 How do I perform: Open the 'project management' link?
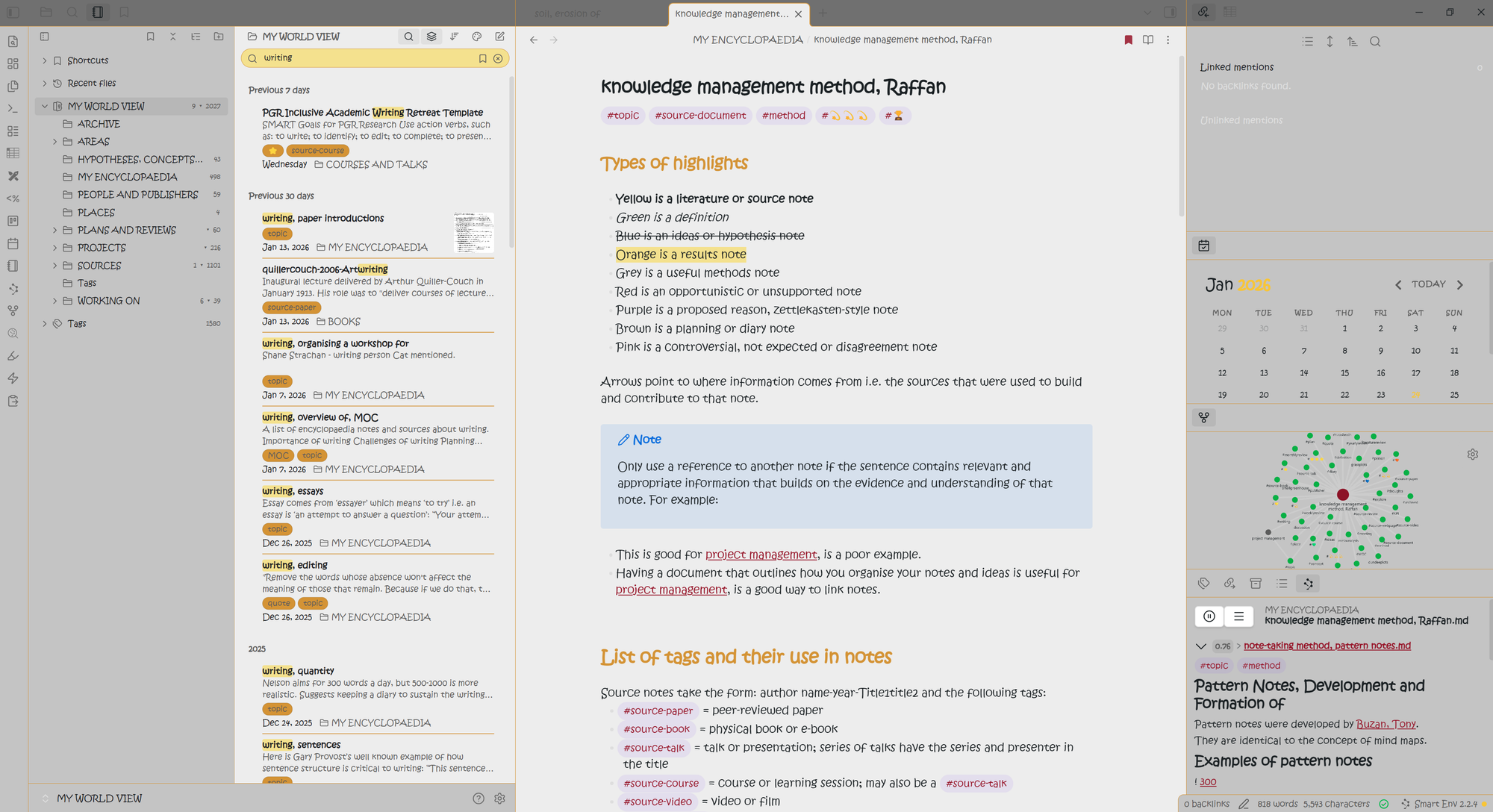pyautogui.click(x=760, y=555)
